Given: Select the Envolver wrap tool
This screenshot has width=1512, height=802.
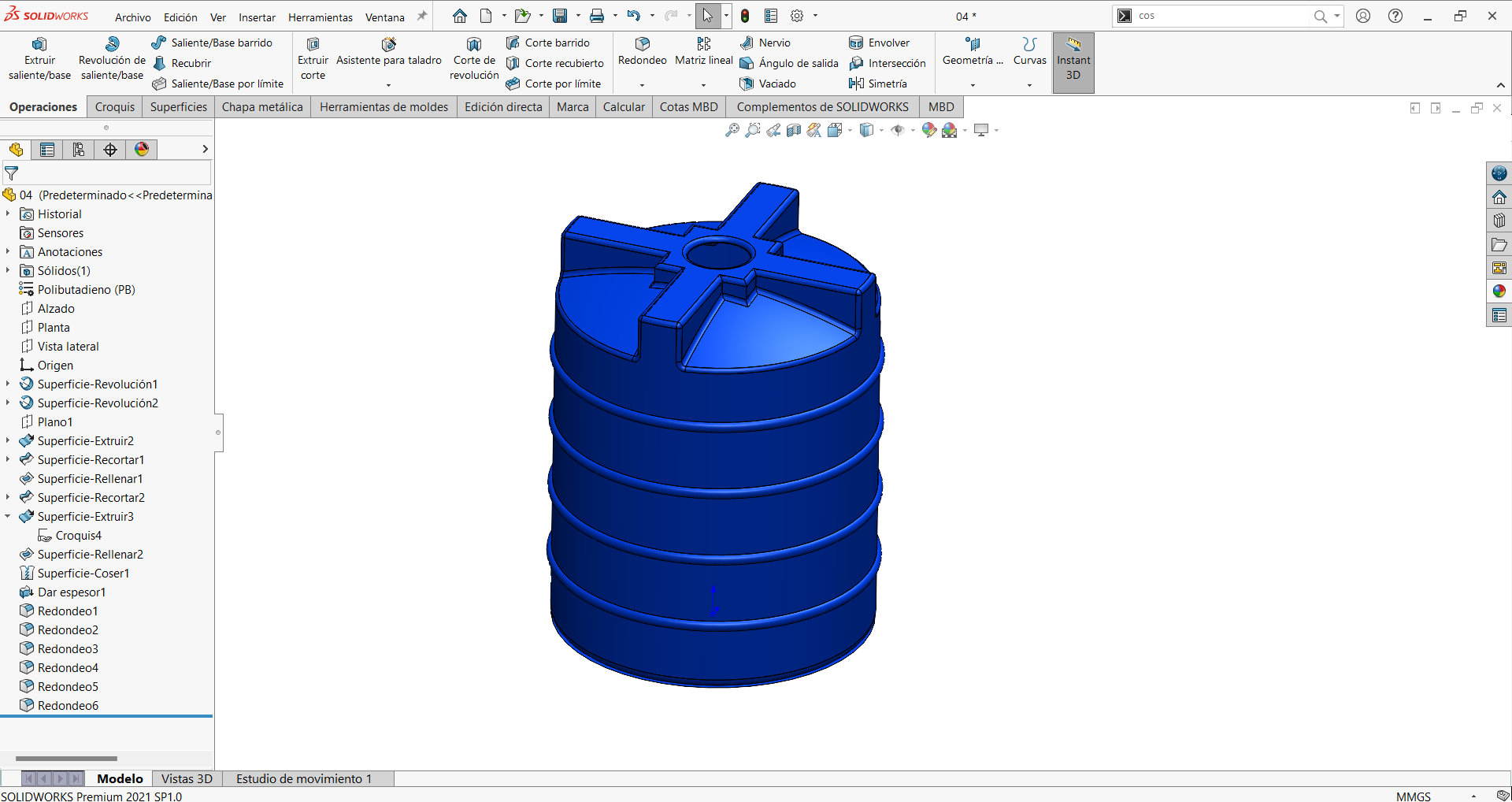Looking at the screenshot, I should pos(880,43).
